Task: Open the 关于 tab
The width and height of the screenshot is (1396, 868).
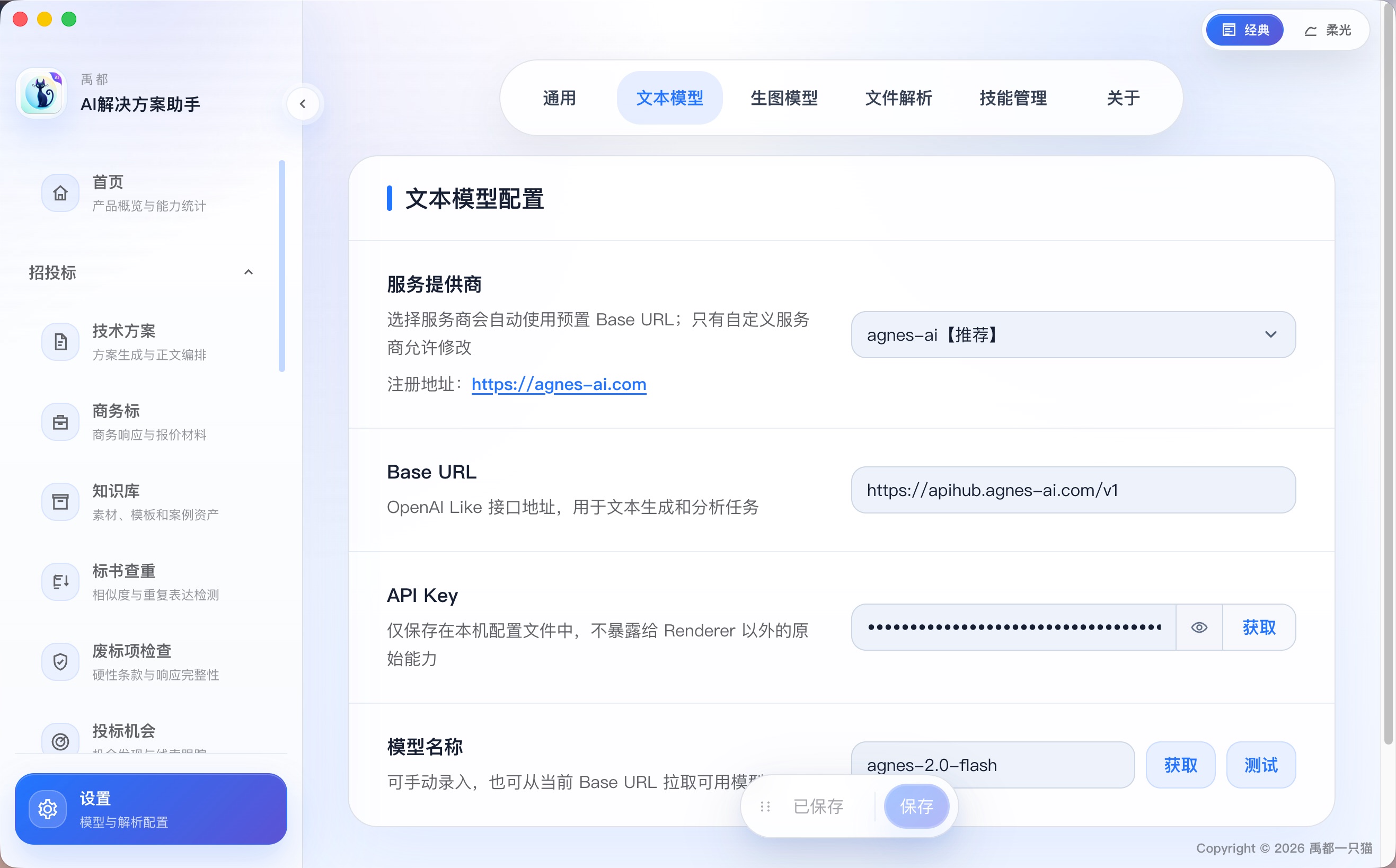Action: (x=1123, y=98)
